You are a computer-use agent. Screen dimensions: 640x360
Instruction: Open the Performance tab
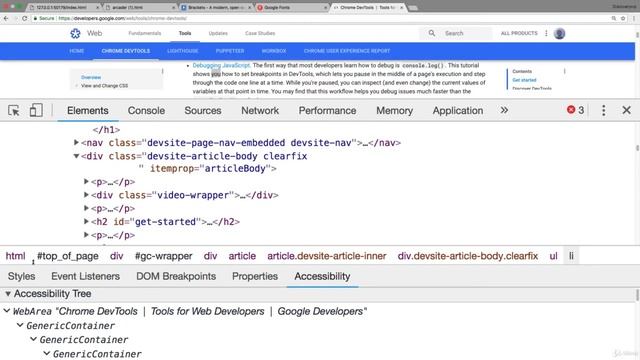(327, 111)
